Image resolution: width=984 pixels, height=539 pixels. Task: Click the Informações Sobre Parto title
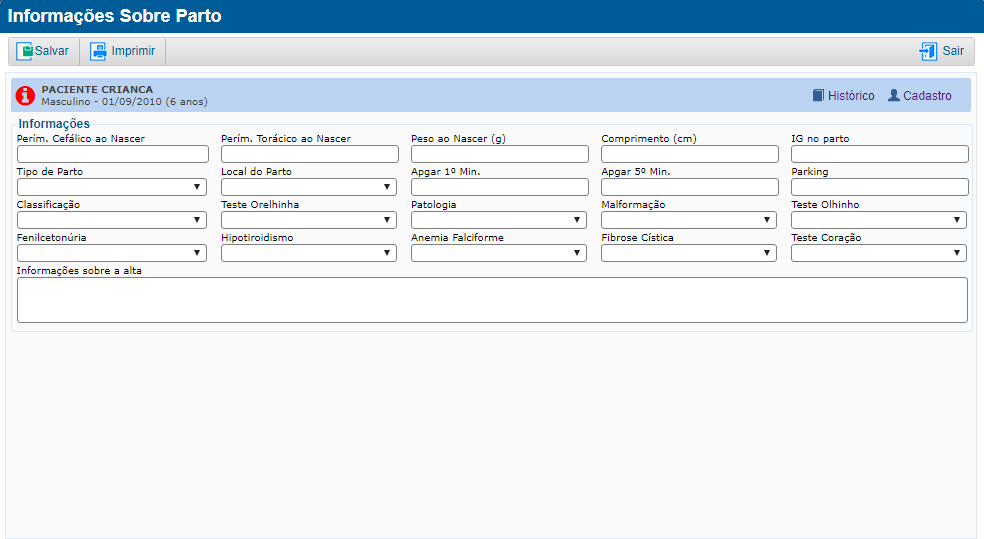tap(114, 16)
